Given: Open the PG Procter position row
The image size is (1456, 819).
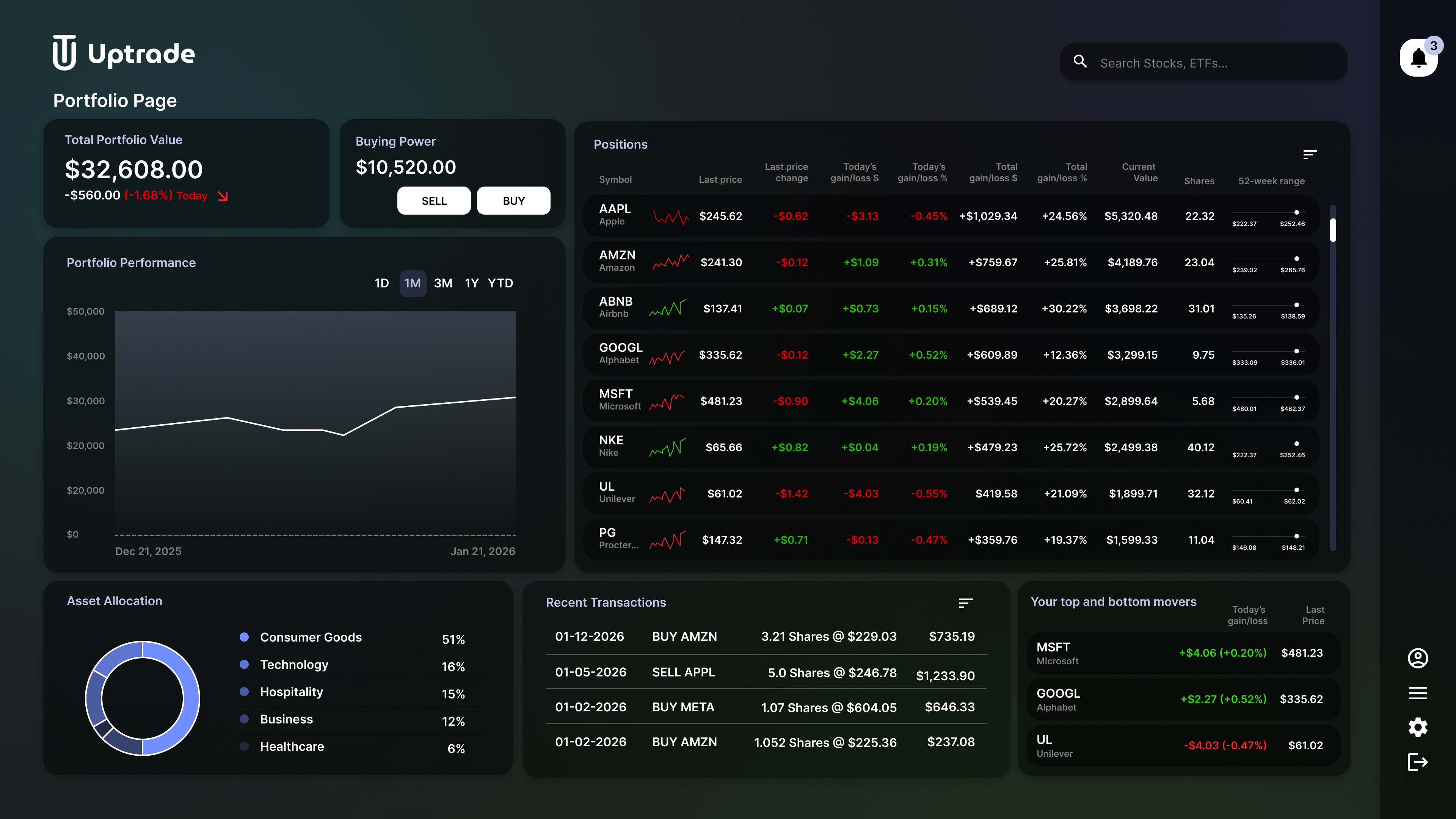Looking at the screenshot, I should click(x=951, y=540).
